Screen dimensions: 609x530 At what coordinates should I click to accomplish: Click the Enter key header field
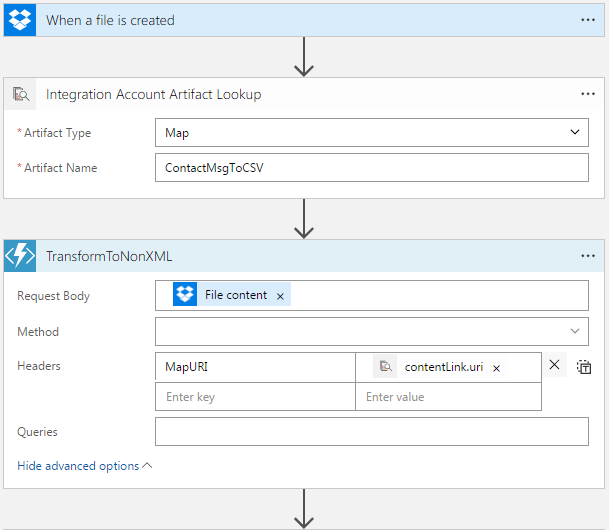click(255, 396)
